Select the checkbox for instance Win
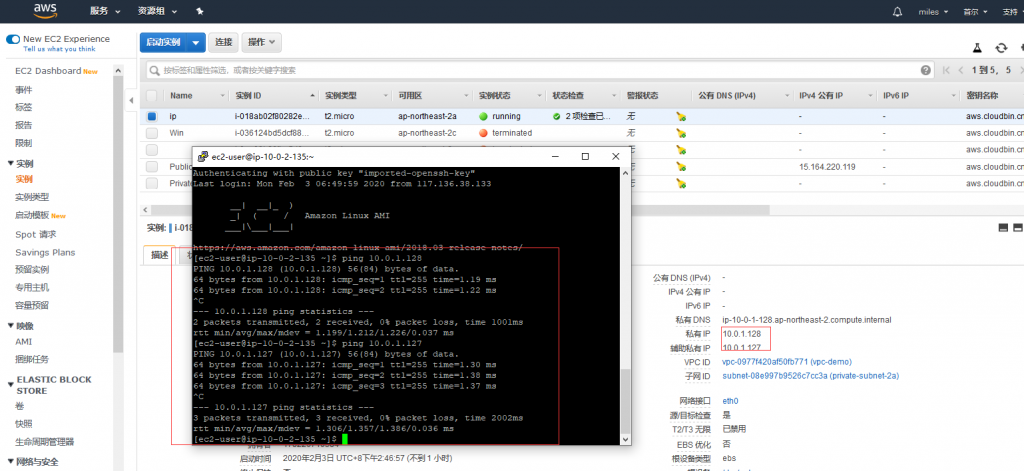 [x=152, y=132]
